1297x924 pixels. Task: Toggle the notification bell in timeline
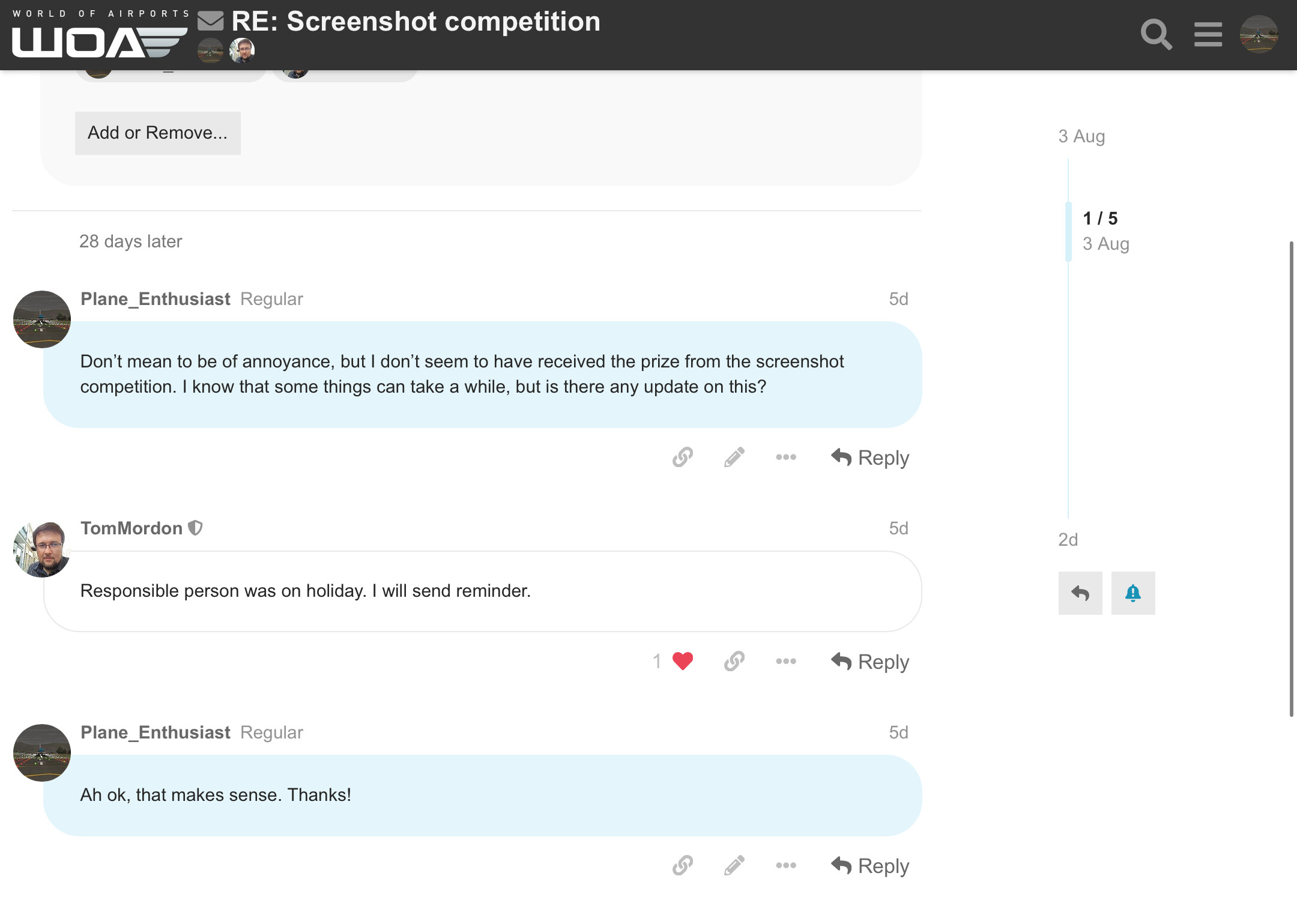[x=1133, y=593]
